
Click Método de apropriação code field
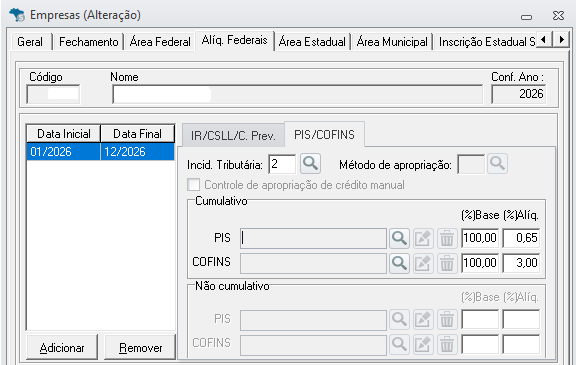pos(471,164)
